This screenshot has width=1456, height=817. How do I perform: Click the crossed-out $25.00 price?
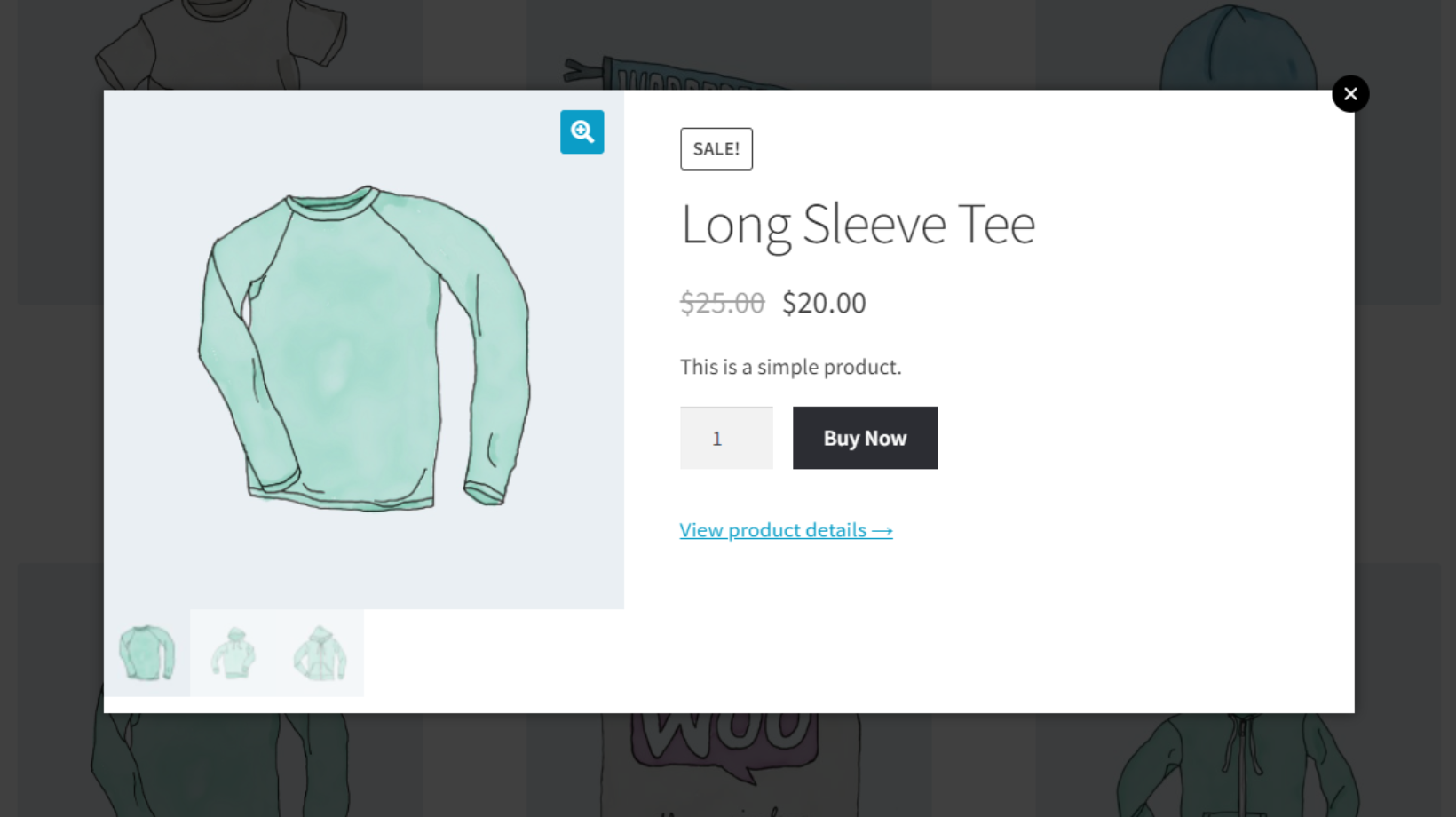pos(721,302)
